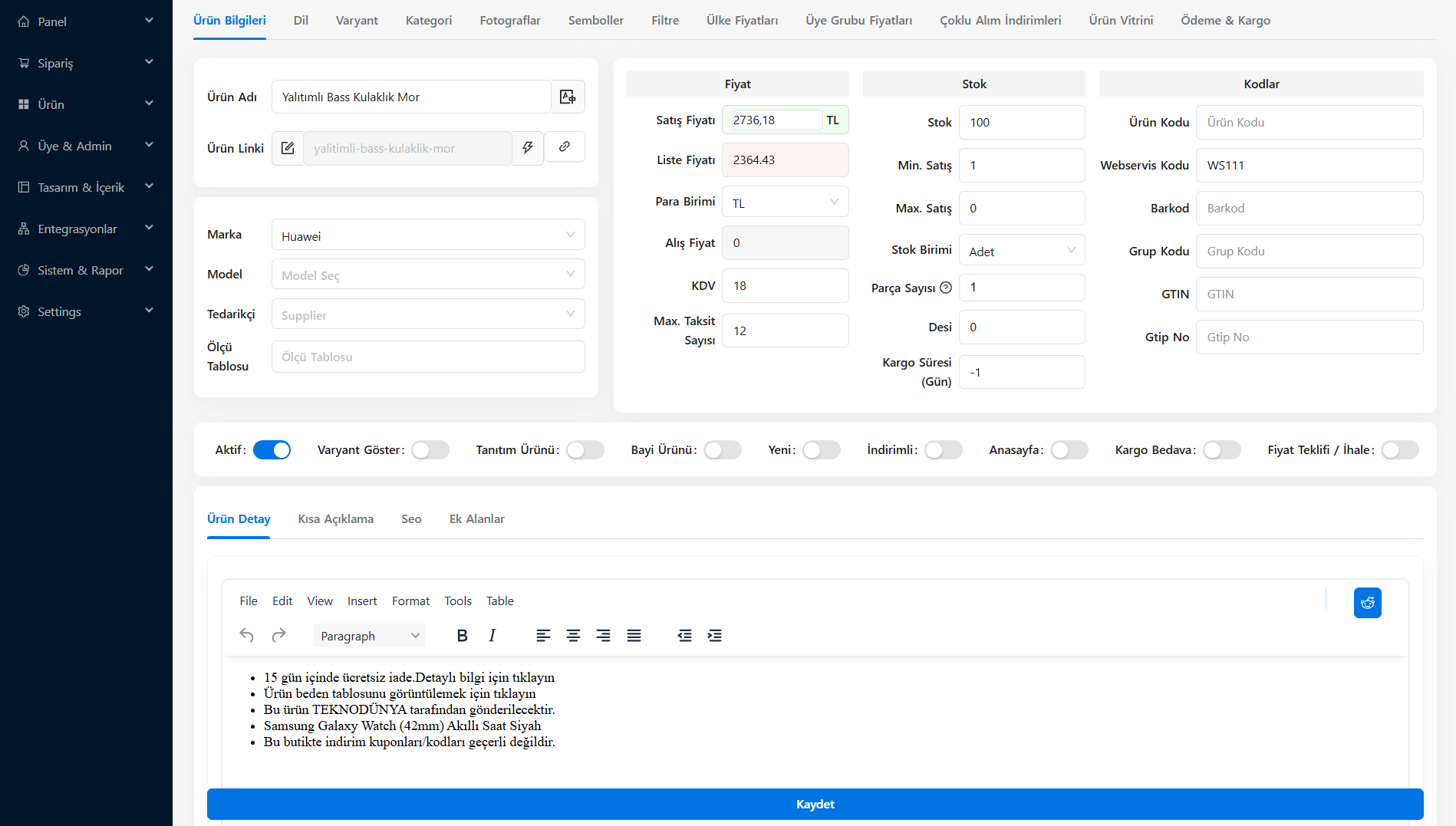This screenshot has height=826, width=1456.
Task: Click the Satış Fiyatı input field
Action: [x=776, y=120]
